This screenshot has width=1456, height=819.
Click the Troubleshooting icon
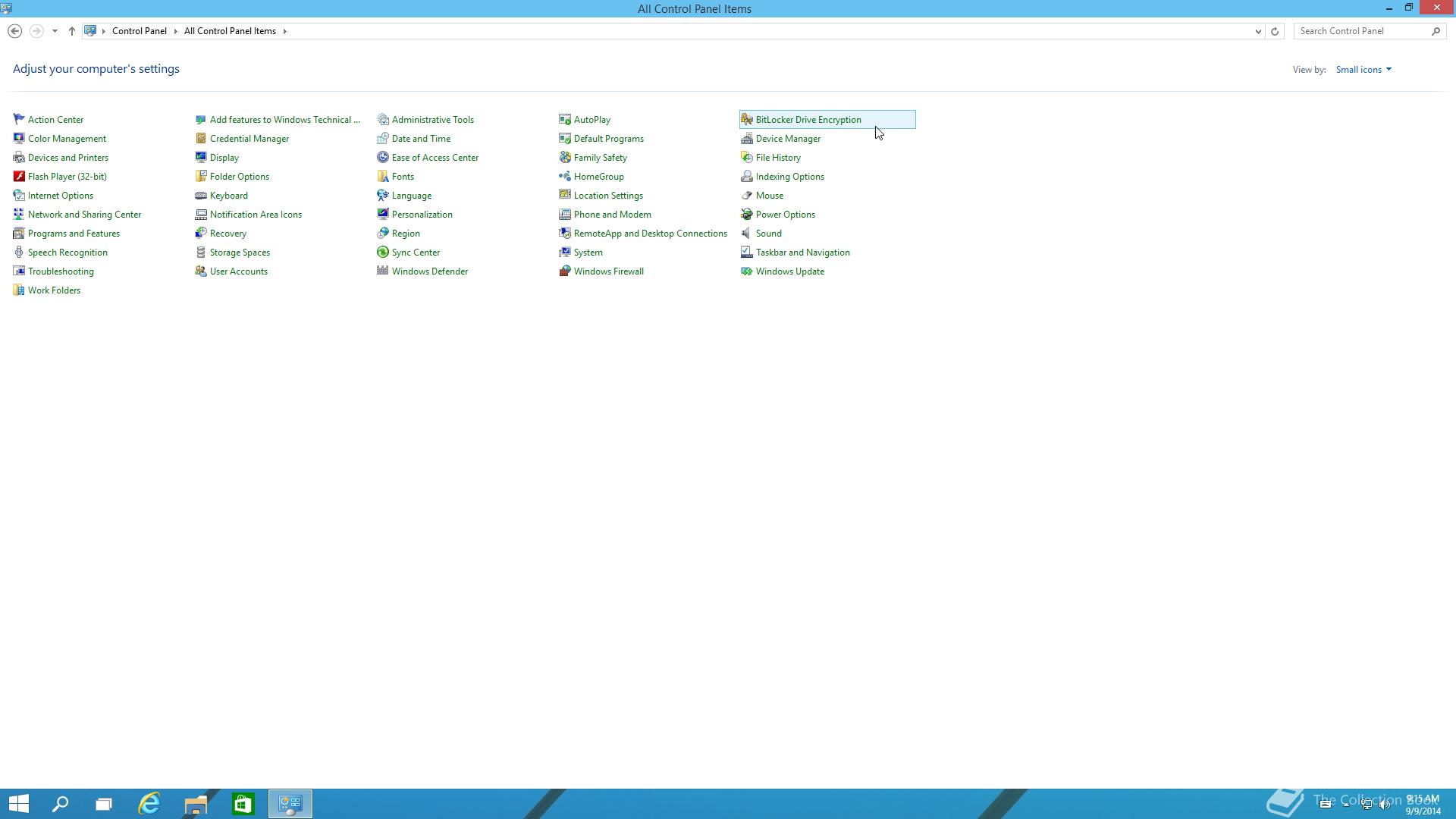click(19, 271)
